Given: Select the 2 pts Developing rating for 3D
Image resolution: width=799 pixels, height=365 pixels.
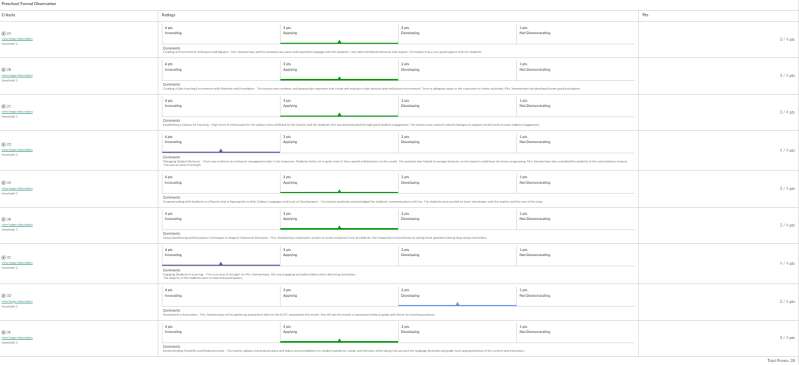Looking at the screenshot, I should [458, 297].
